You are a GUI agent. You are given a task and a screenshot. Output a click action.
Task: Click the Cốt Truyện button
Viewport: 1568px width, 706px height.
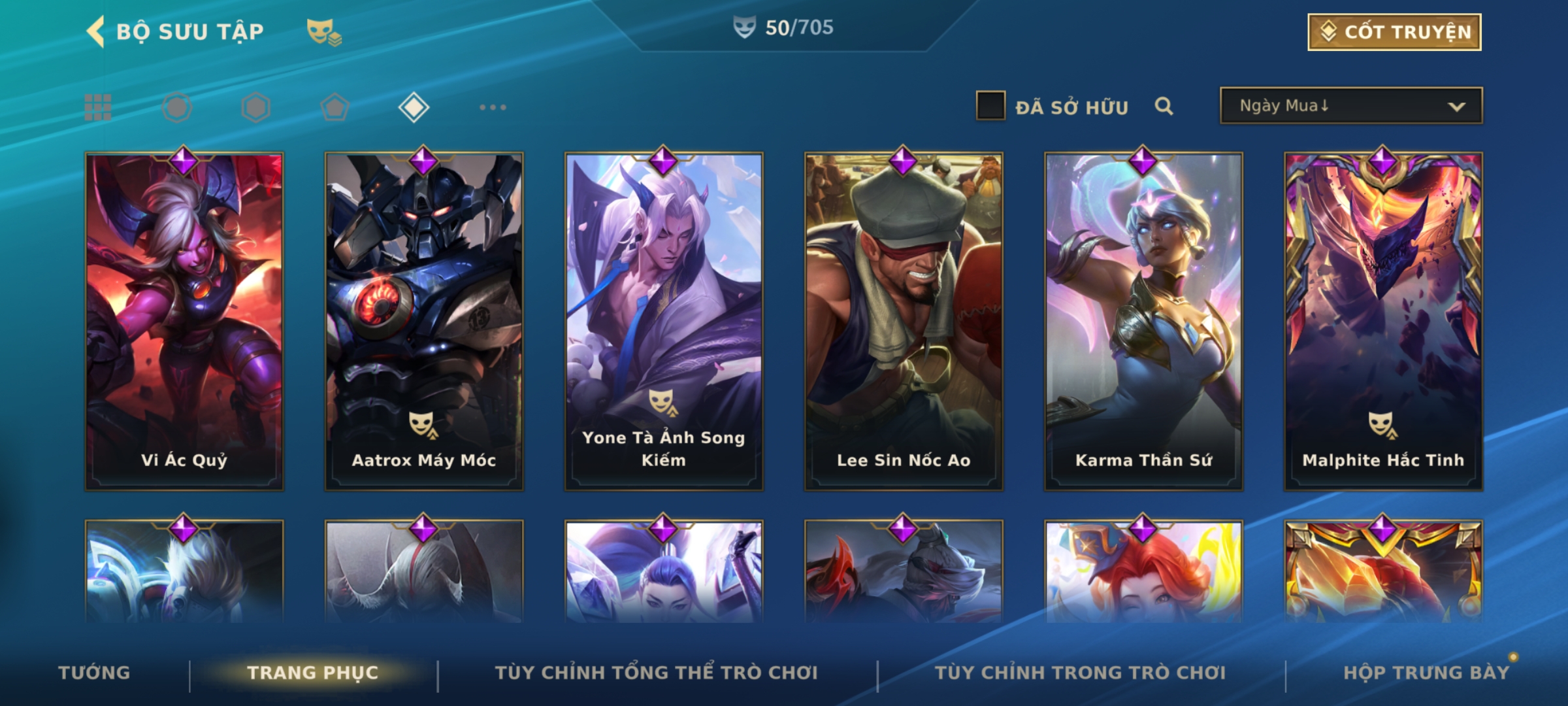[1394, 32]
